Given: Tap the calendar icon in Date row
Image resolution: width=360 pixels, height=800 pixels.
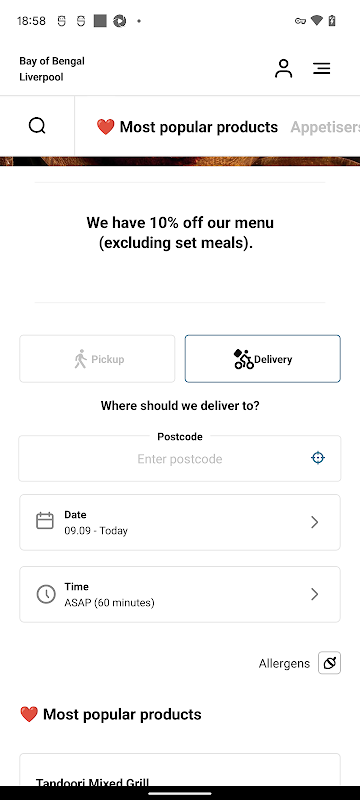Looking at the screenshot, I should point(45,521).
